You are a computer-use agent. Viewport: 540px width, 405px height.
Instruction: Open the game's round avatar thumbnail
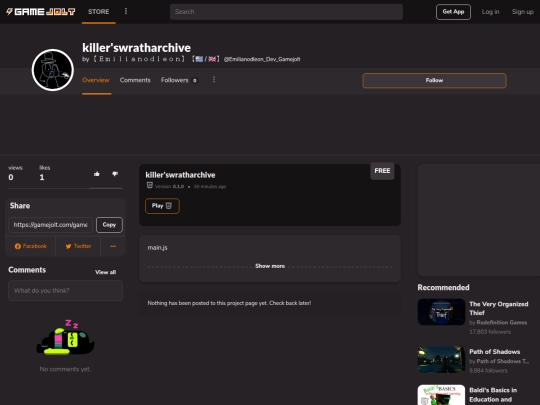pos(53,70)
